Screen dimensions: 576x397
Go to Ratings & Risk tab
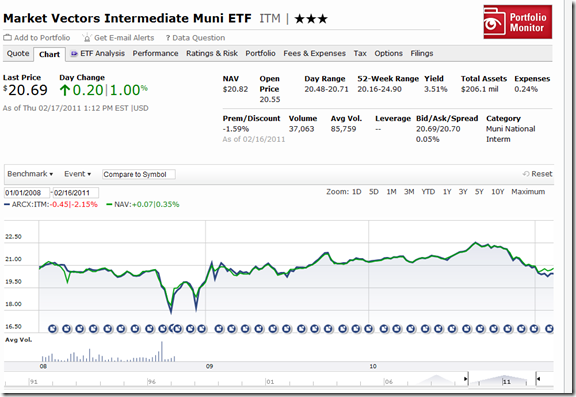point(212,54)
